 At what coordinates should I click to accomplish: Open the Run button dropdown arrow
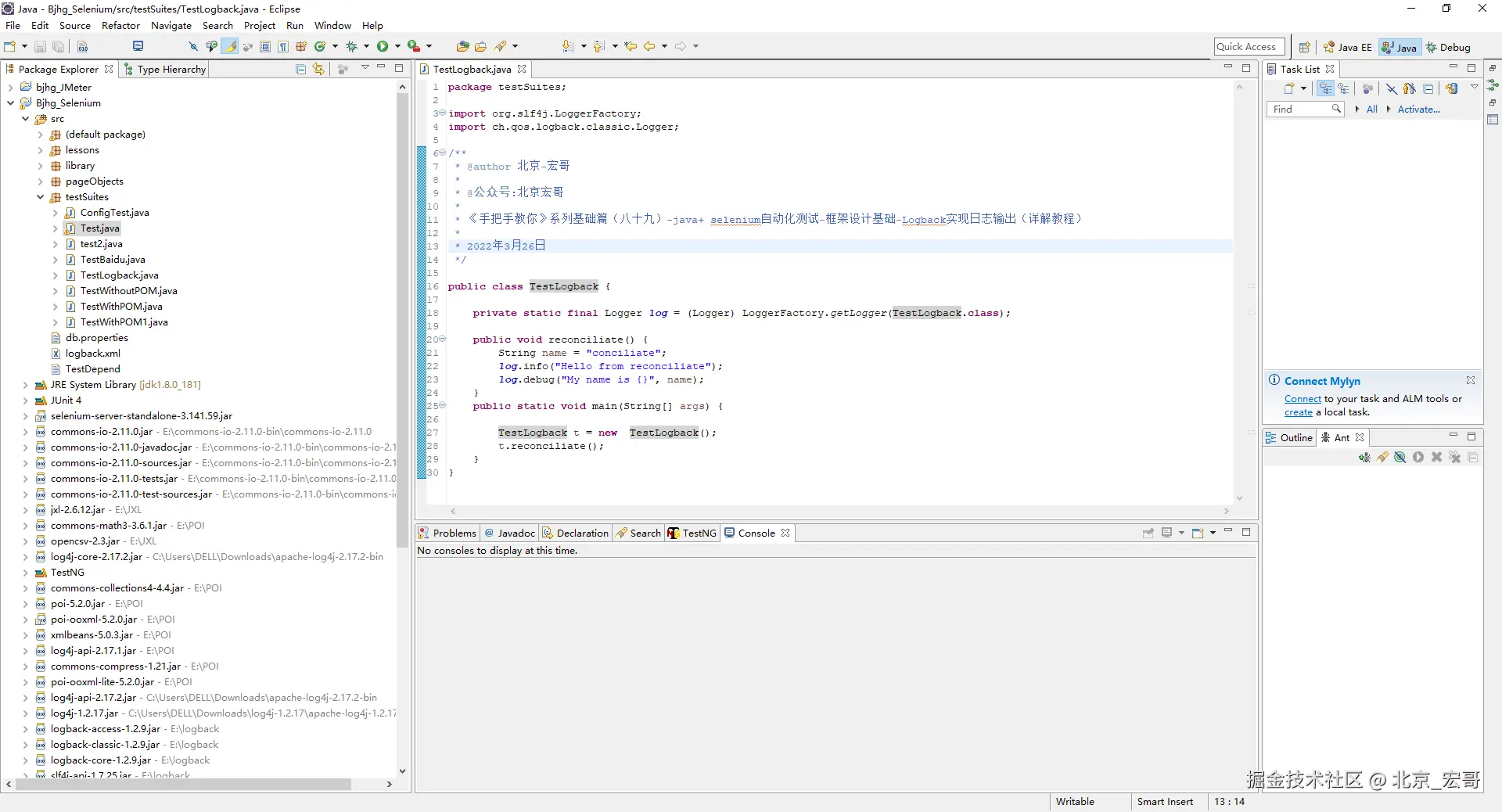click(x=397, y=47)
